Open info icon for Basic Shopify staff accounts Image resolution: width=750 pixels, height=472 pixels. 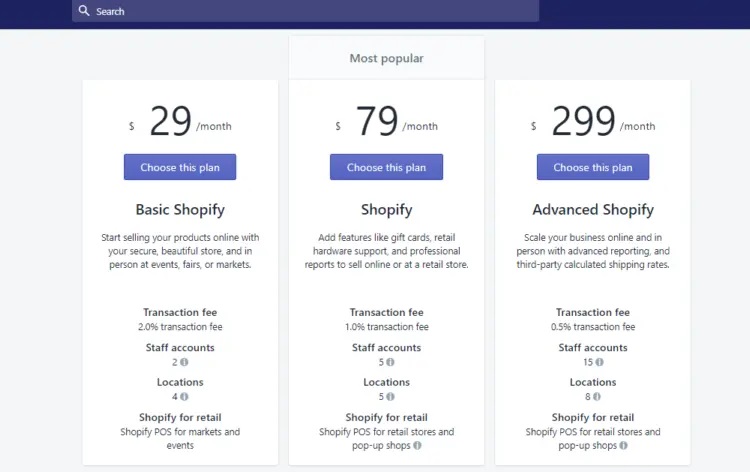tap(184, 362)
